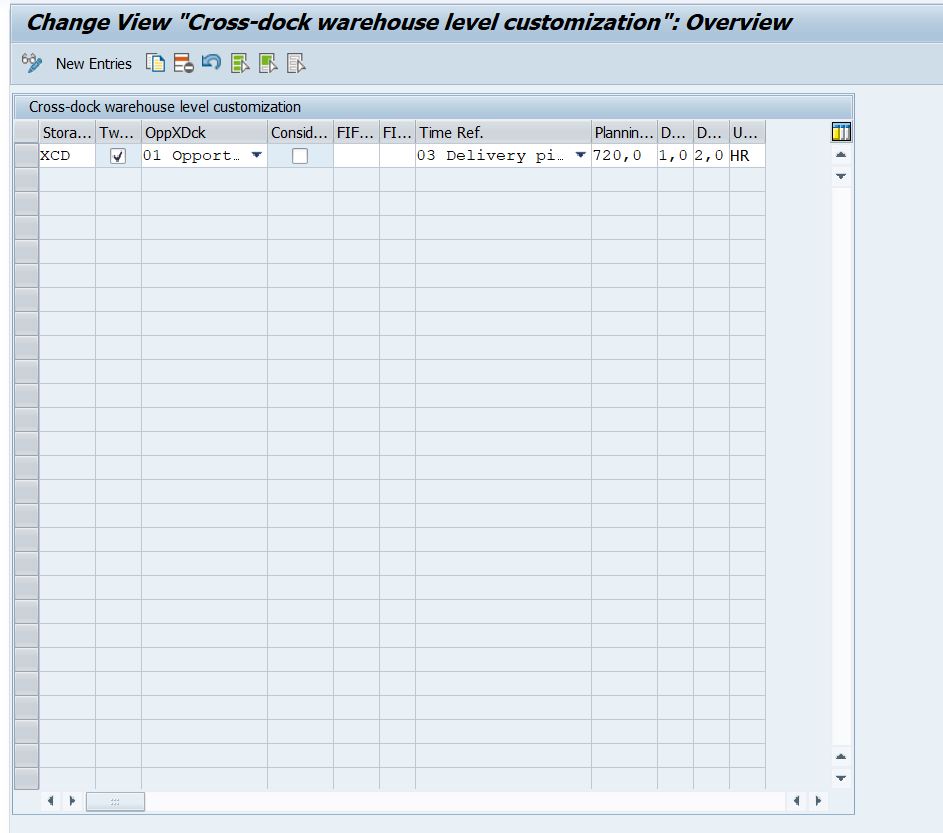The height and width of the screenshot is (833, 943).
Task: Select the XCD row using row selector
Action: click(26, 156)
